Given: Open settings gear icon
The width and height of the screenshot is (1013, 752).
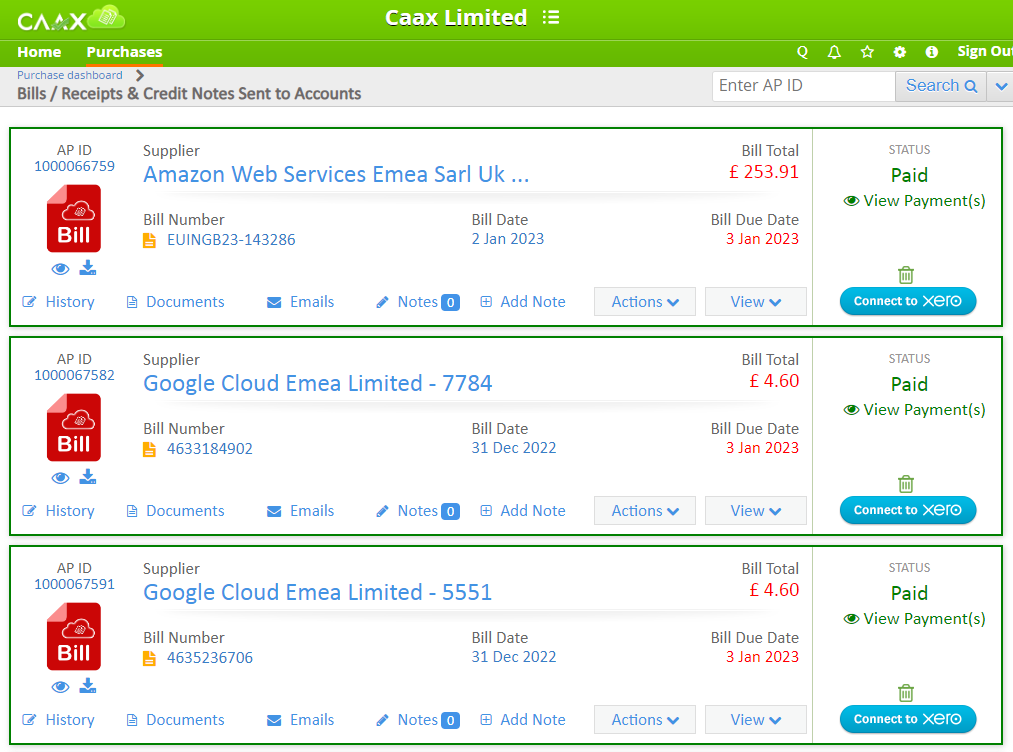Looking at the screenshot, I should pos(899,52).
